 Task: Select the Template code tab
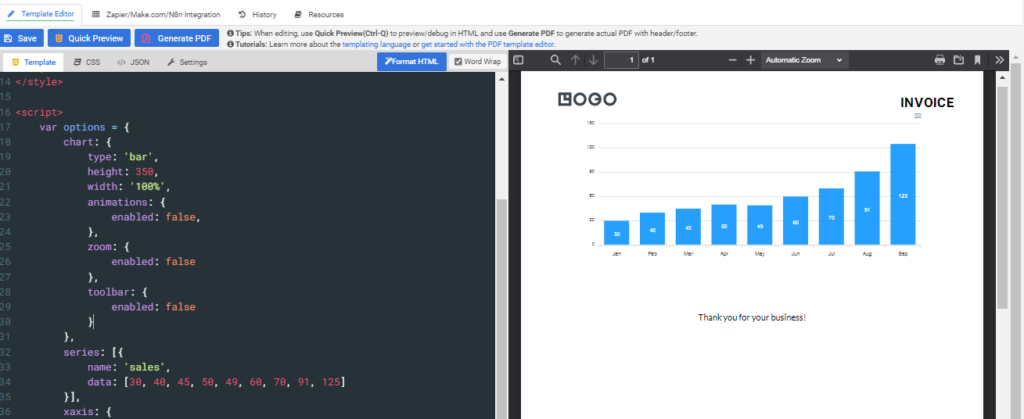coord(33,63)
